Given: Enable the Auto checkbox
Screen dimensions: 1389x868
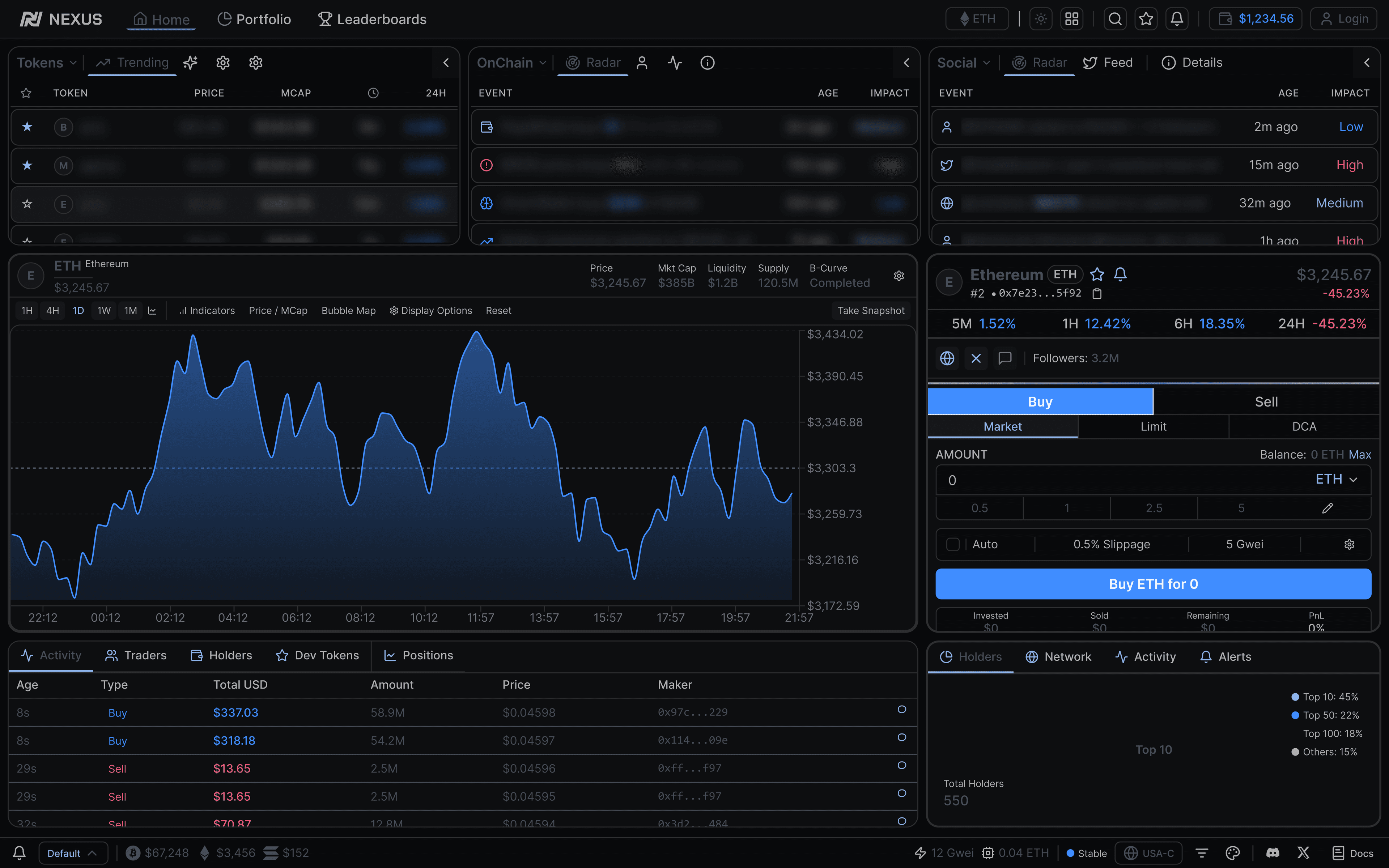Looking at the screenshot, I should [953, 544].
